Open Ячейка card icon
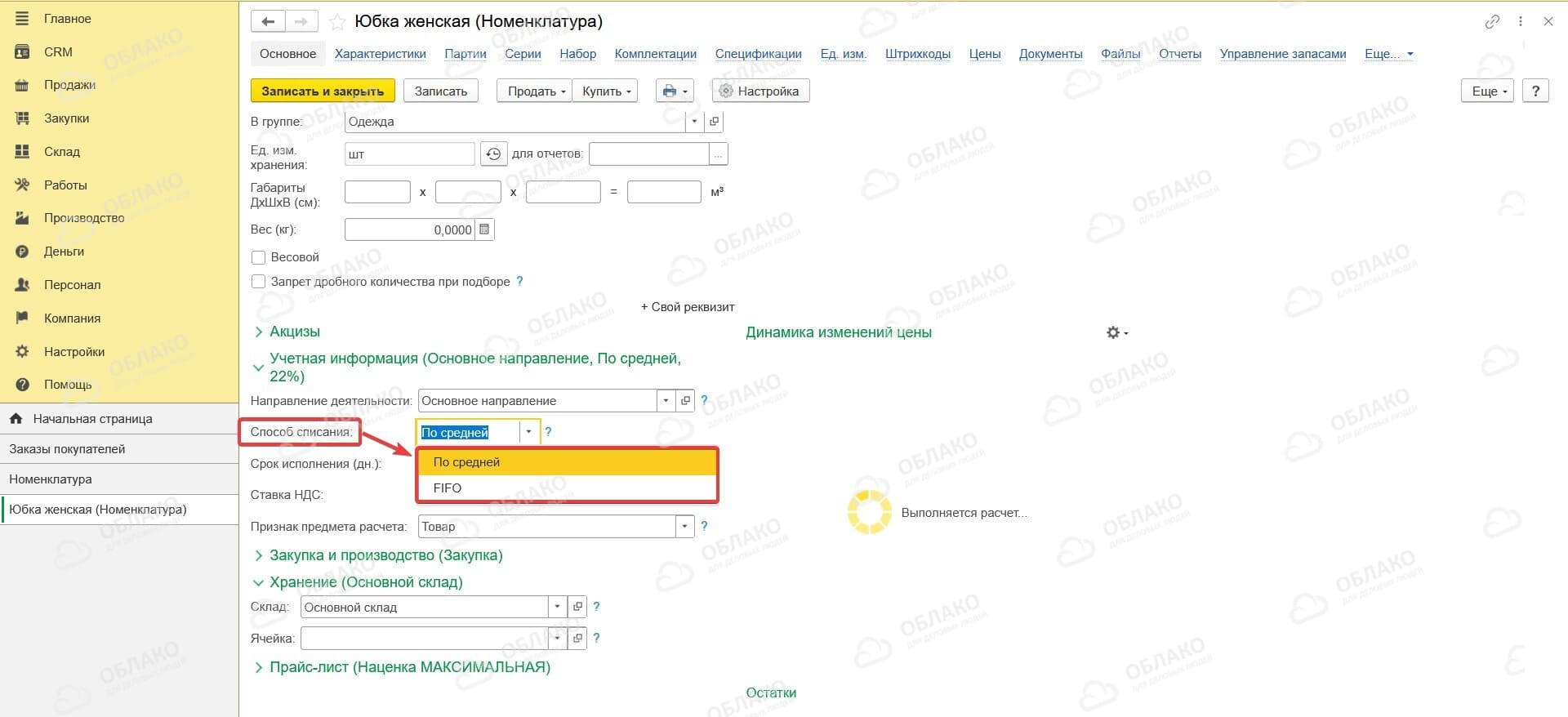 [x=577, y=638]
